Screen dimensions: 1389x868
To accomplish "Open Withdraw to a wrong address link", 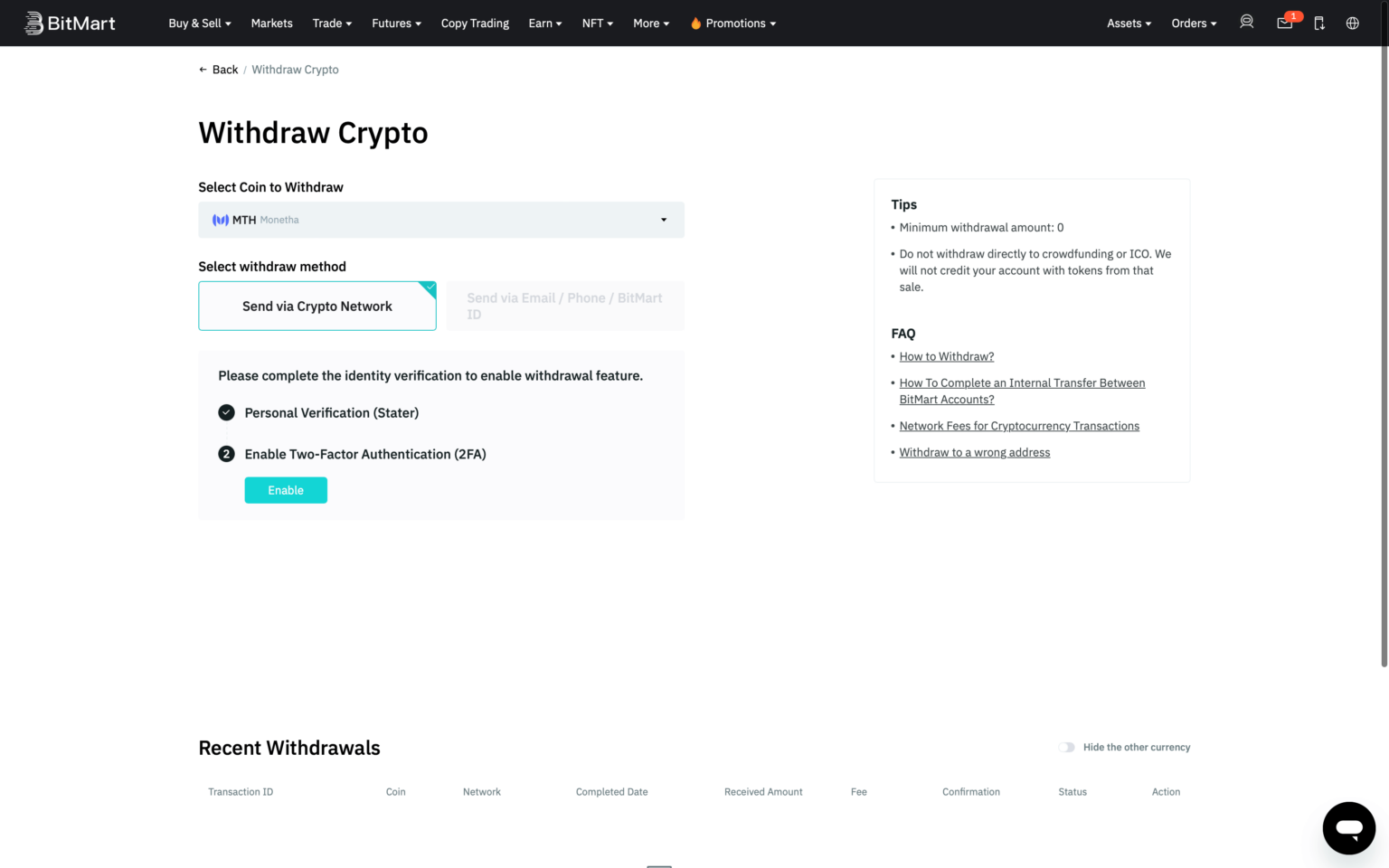I will point(975,452).
